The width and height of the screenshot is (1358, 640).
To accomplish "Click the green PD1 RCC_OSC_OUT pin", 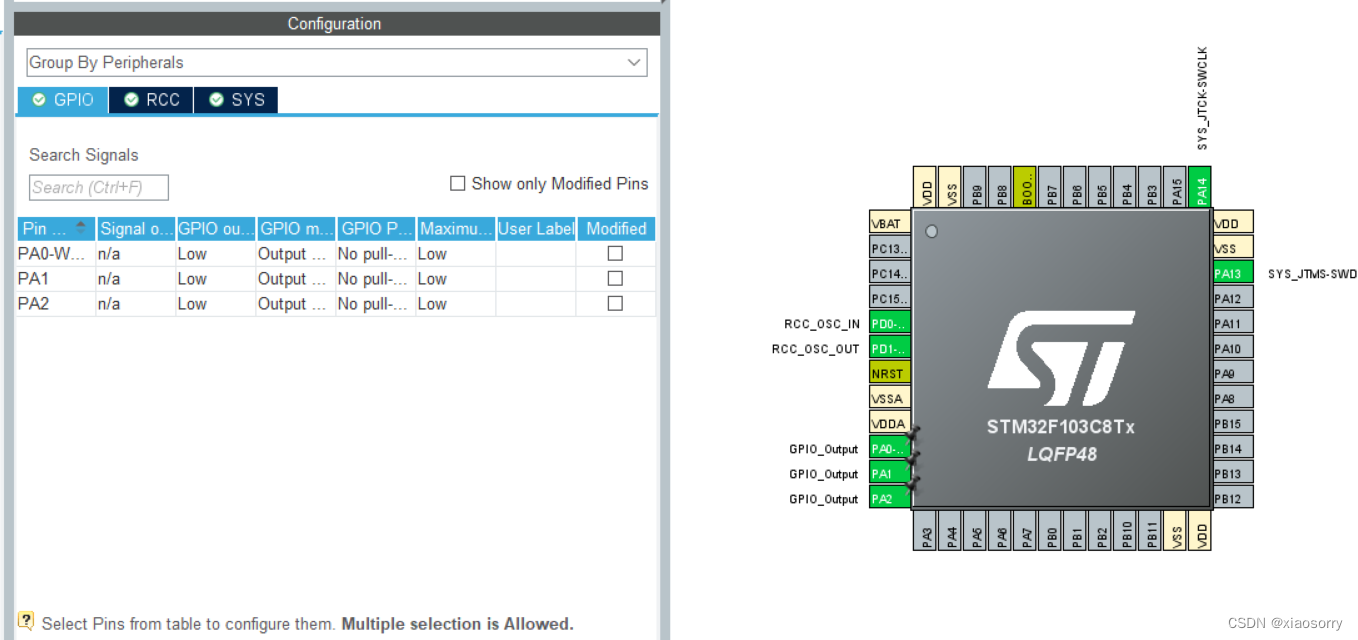I will click(889, 349).
